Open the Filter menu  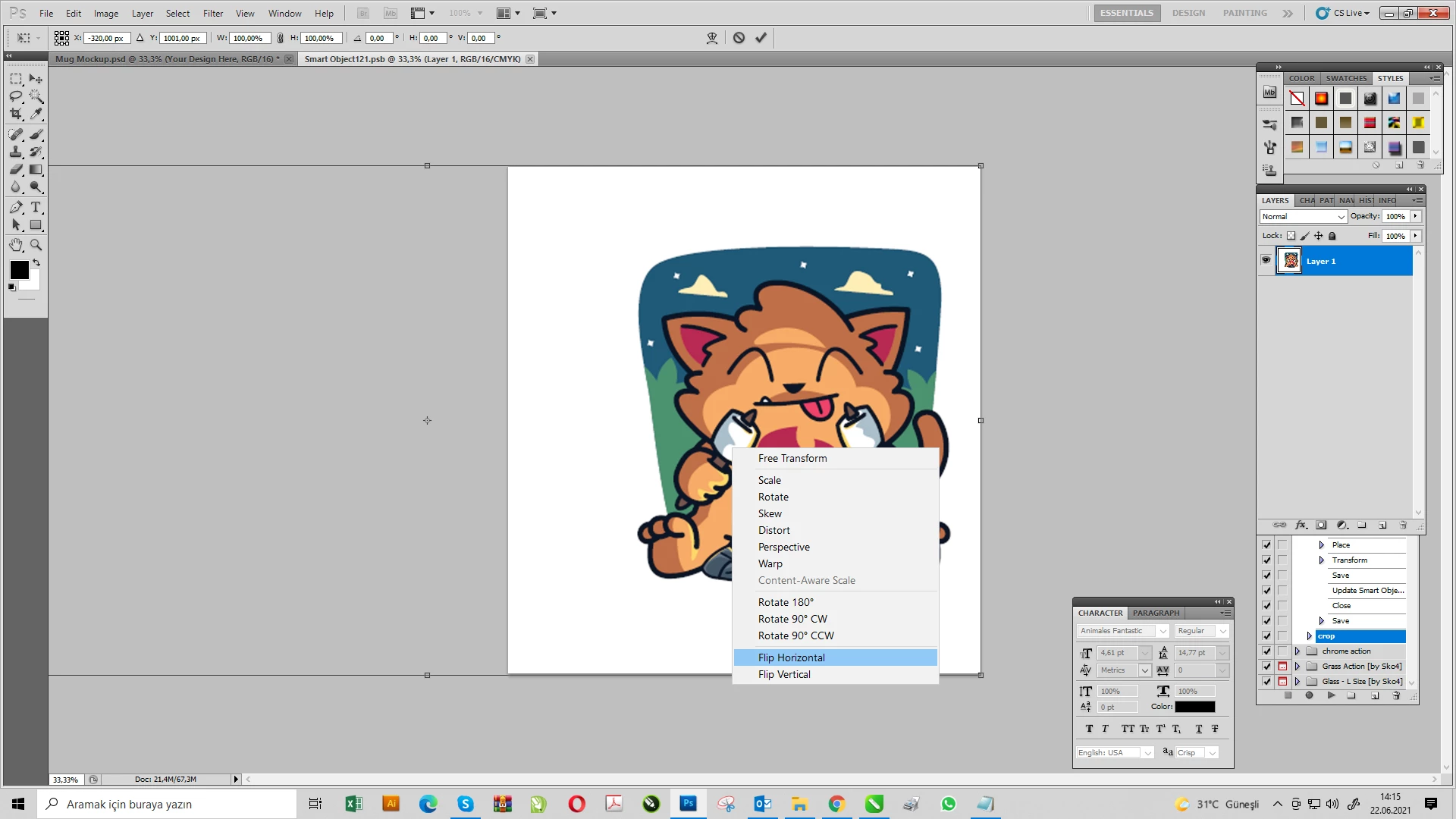point(212,13)
